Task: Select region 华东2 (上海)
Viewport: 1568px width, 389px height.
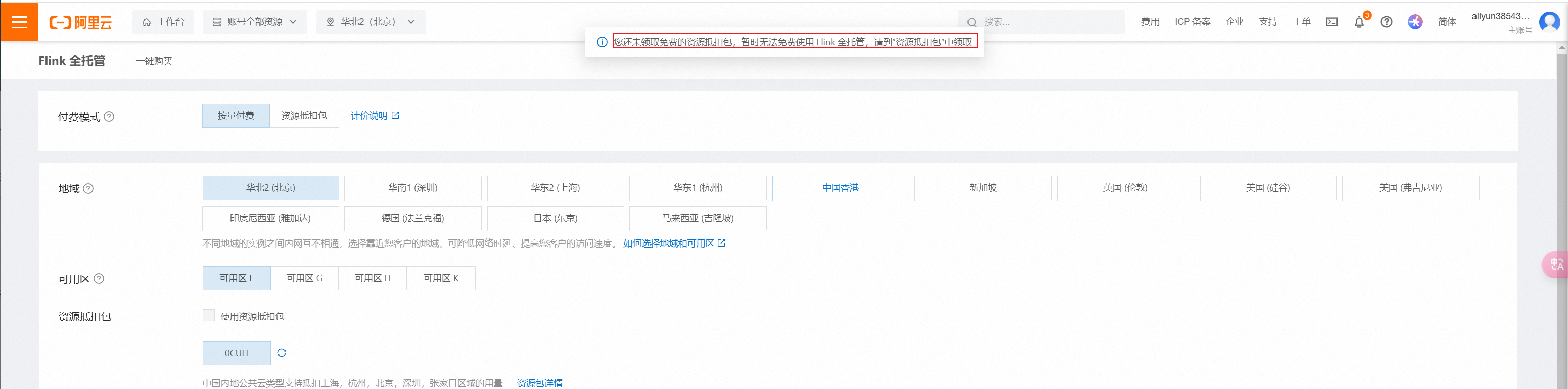Action: pos(556,188)
